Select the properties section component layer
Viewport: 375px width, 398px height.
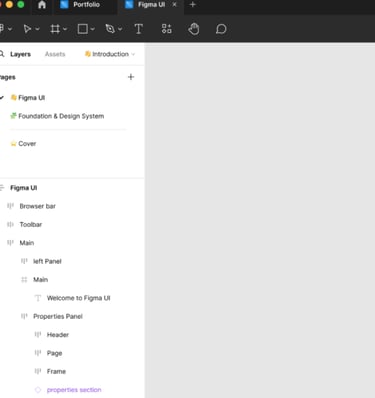74,390
